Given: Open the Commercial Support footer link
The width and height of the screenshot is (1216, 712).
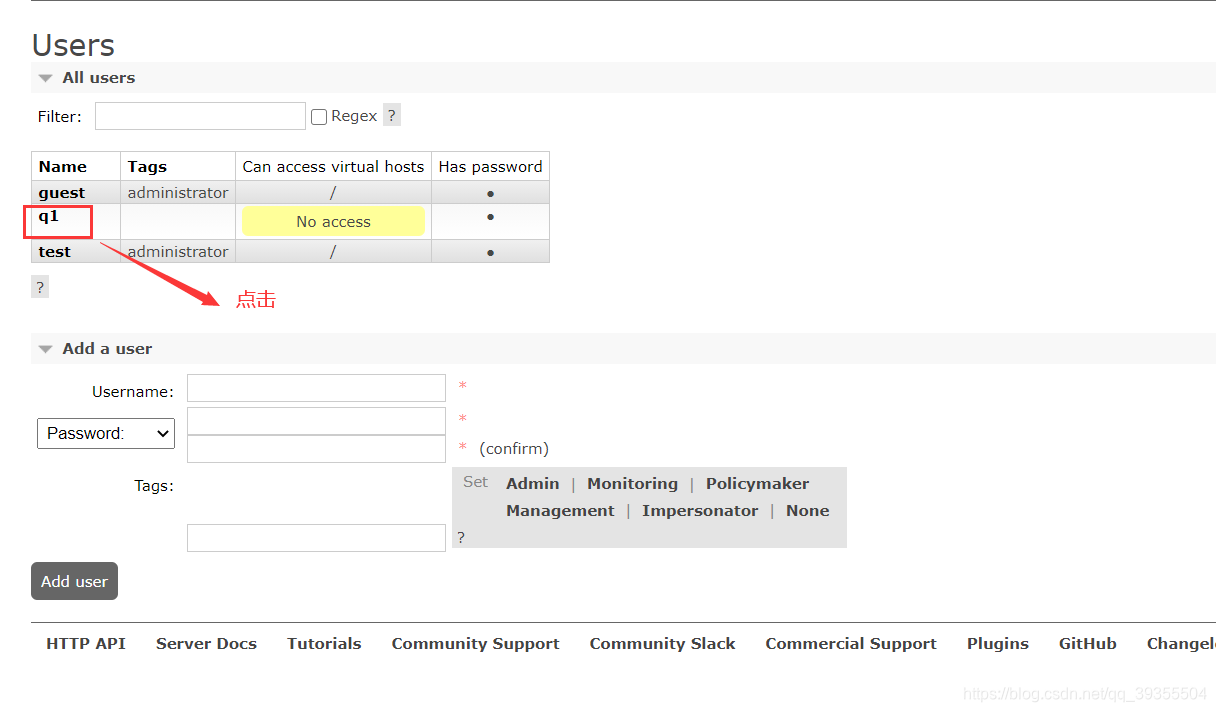Looking at the screenshot, I should [x=851, y=644].
